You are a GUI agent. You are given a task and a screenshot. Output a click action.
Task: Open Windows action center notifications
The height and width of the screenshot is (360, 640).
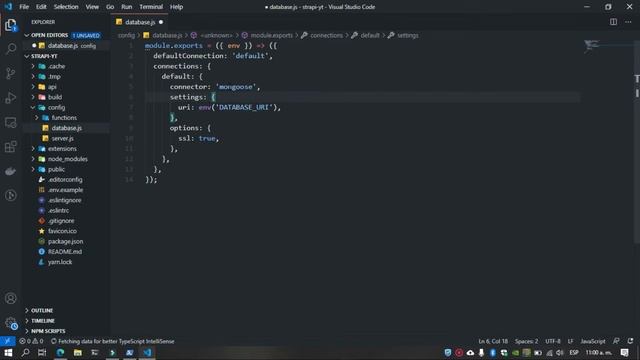[x=624, y=353]
